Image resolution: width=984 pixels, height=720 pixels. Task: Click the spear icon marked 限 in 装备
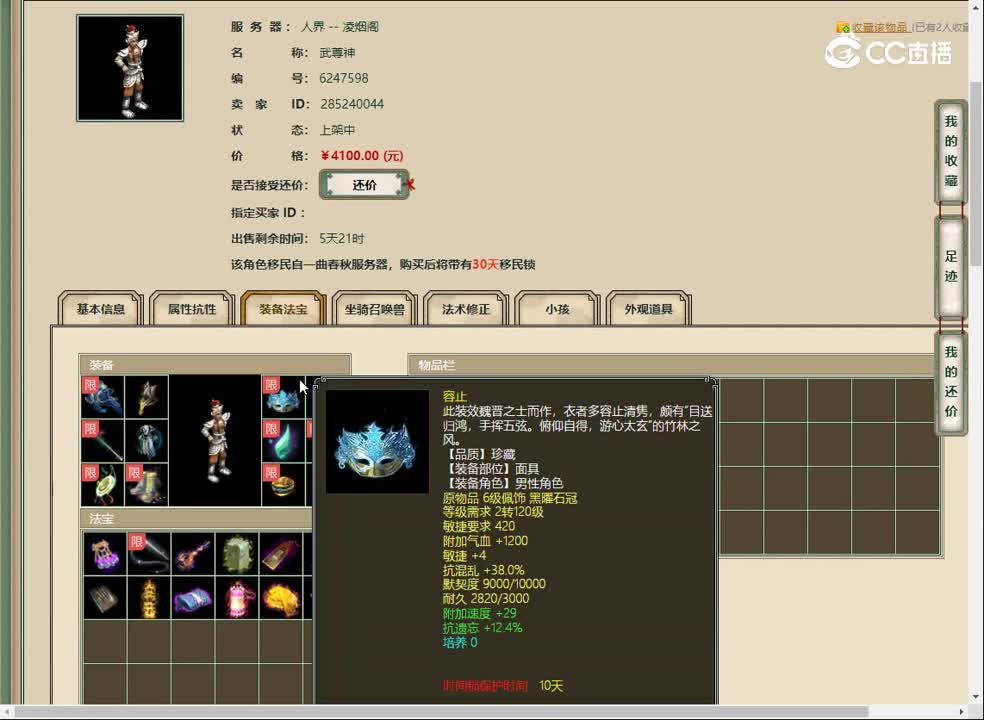tap(106, 442)
